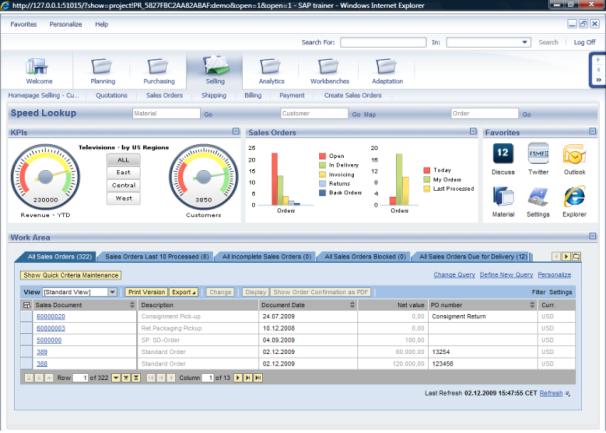Open the Define New Query link
This screenshot has width=606, height=433.
(x=506, y=275)
